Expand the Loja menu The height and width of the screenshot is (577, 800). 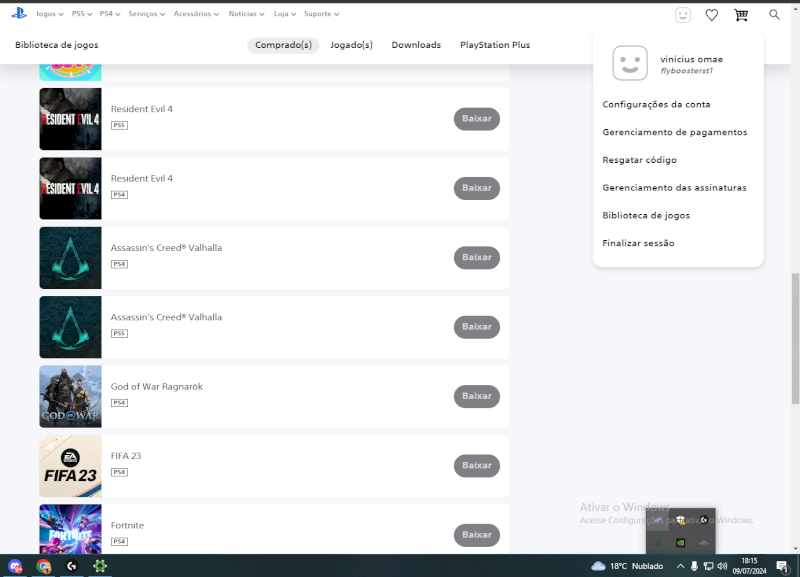(x=285, y=14)
